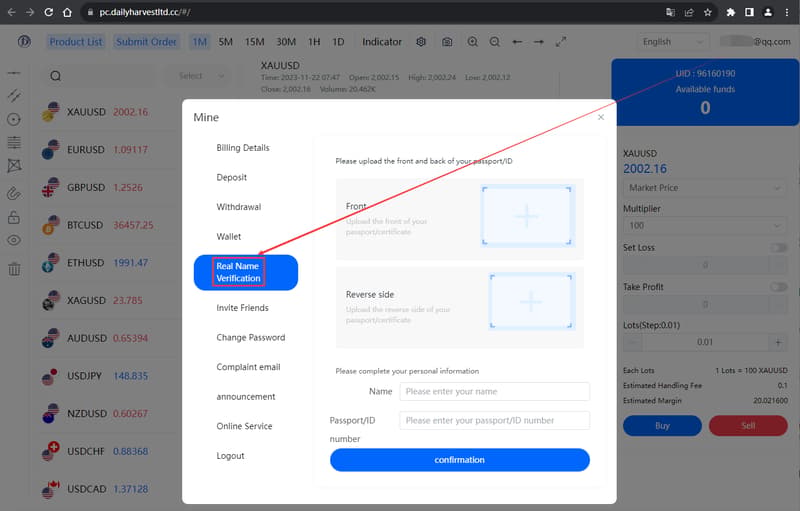Viewport: 800px width, 511px height.
Task: Click the Name input field
Action: pos(494,392)
